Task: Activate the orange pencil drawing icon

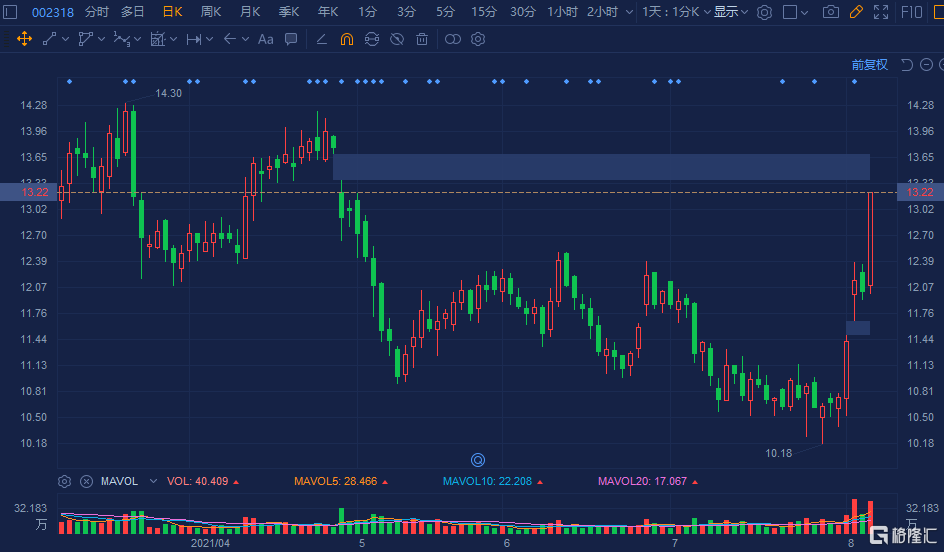Action: tap(856, 12)
